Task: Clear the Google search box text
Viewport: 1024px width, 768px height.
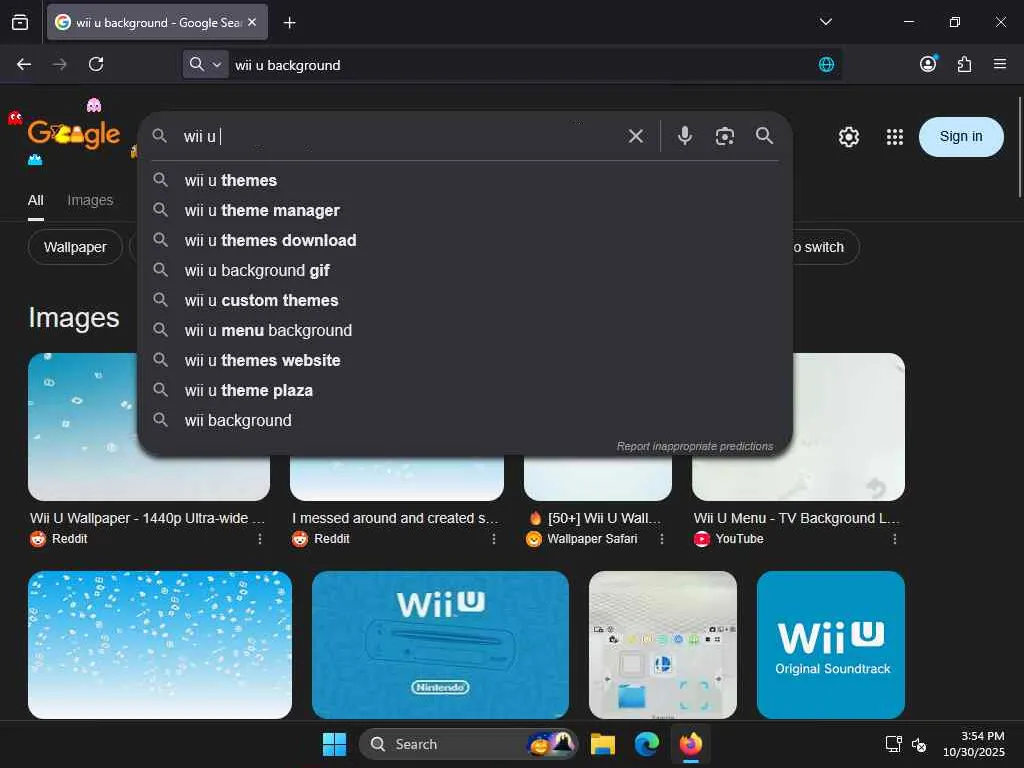Action: click(635, 136)
